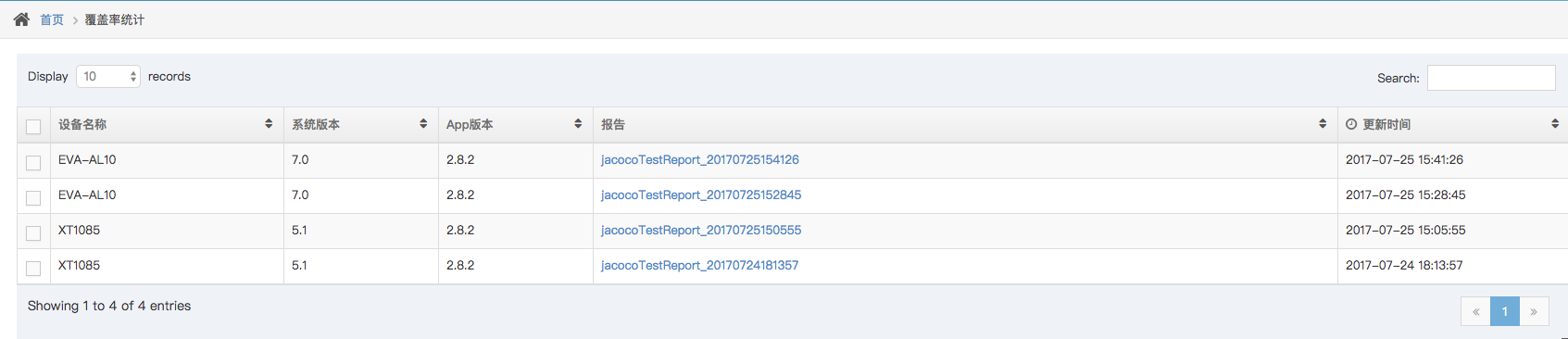Open report jacocoTestReport_20170725150555
1568x339 pixels.
pos(701,230)
